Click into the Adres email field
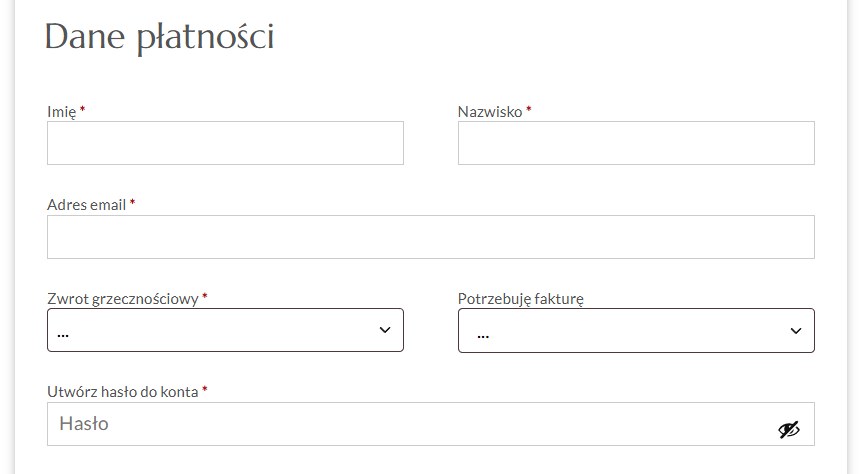Screen dimensions: 862x474 coord(430,237)
